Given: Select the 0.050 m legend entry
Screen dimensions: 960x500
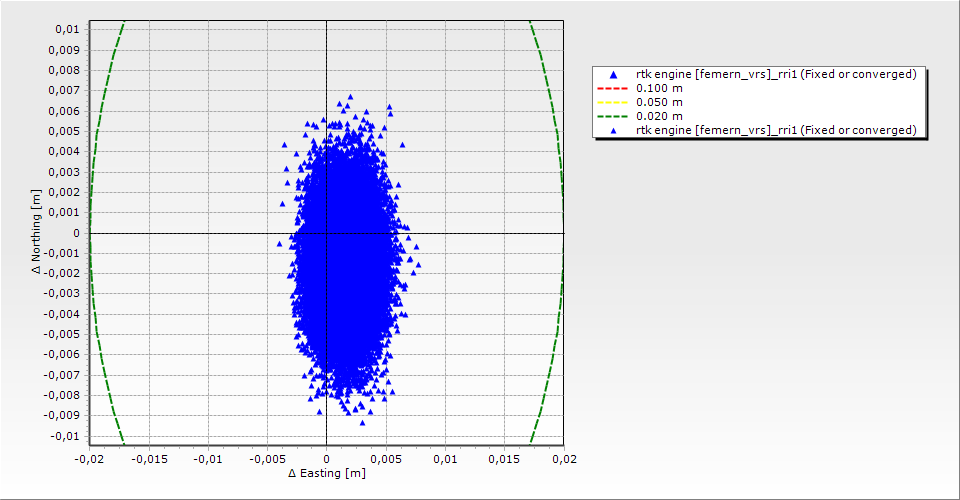Looking at the screenshot, I should click(659, 103).
